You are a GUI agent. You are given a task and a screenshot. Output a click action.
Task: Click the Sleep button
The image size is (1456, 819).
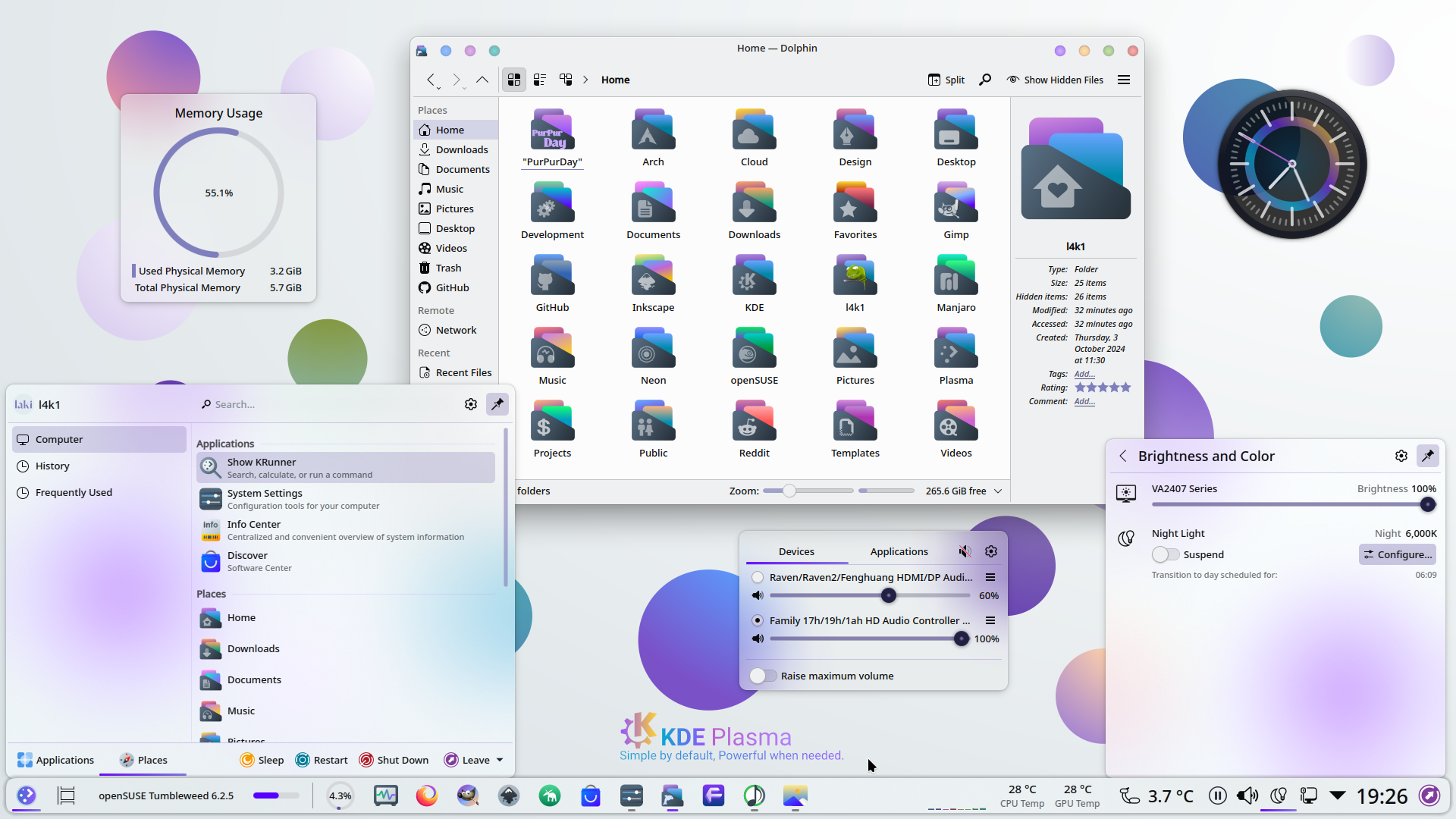[262, 760]
